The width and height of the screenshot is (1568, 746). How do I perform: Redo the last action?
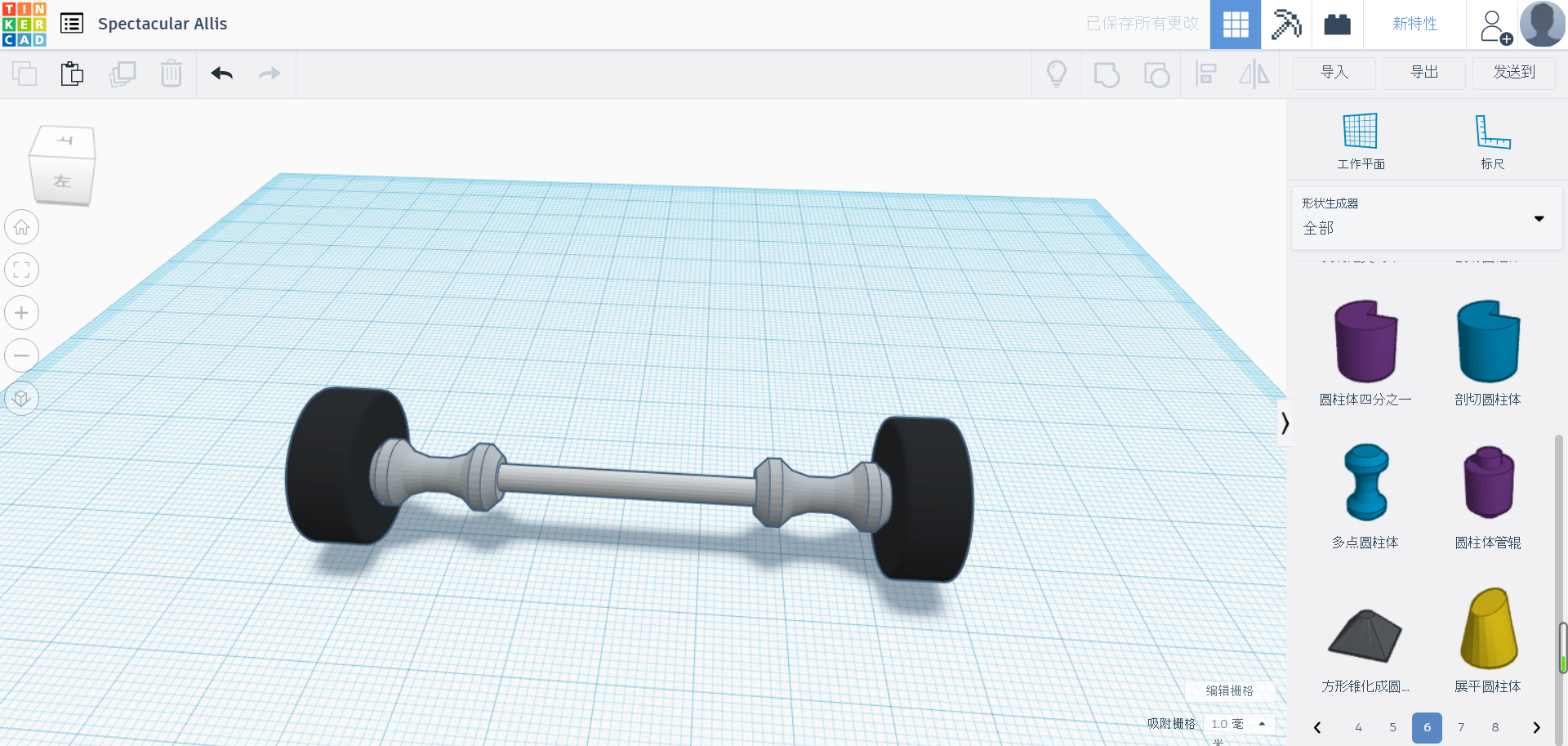[x=269, y=74]
